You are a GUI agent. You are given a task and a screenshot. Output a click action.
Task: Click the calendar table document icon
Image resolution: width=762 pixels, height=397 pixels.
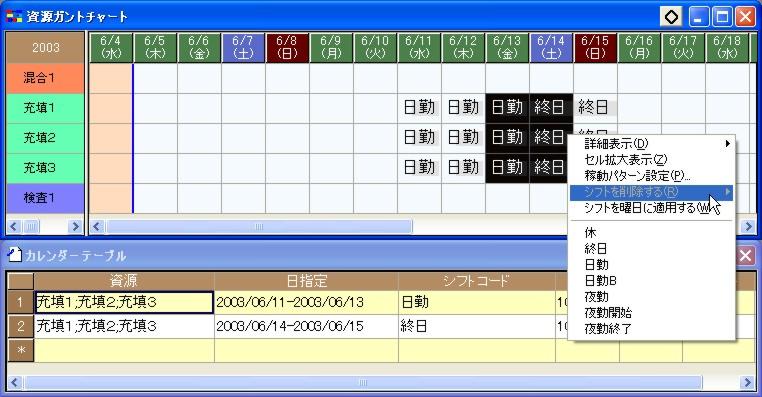15,255
